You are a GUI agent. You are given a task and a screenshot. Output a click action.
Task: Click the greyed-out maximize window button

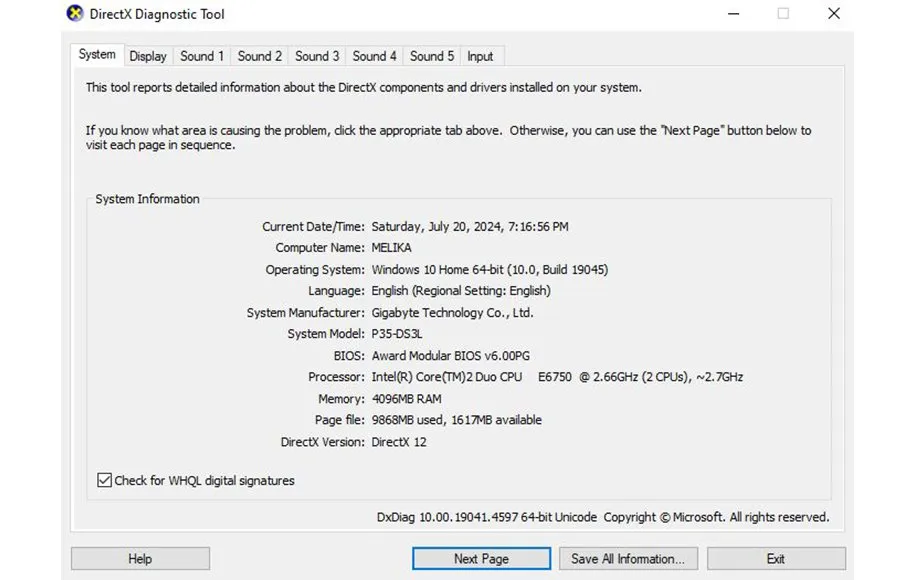point(782,14)
